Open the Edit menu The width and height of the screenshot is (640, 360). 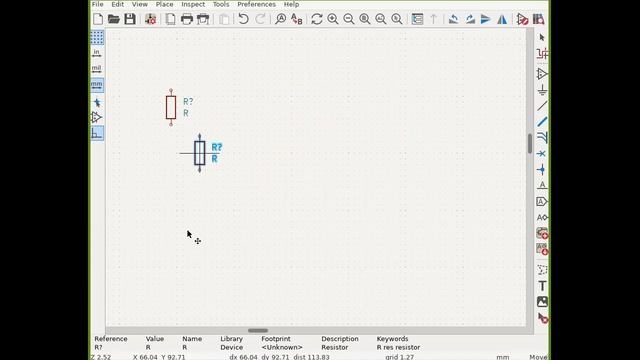coord(118,4)
